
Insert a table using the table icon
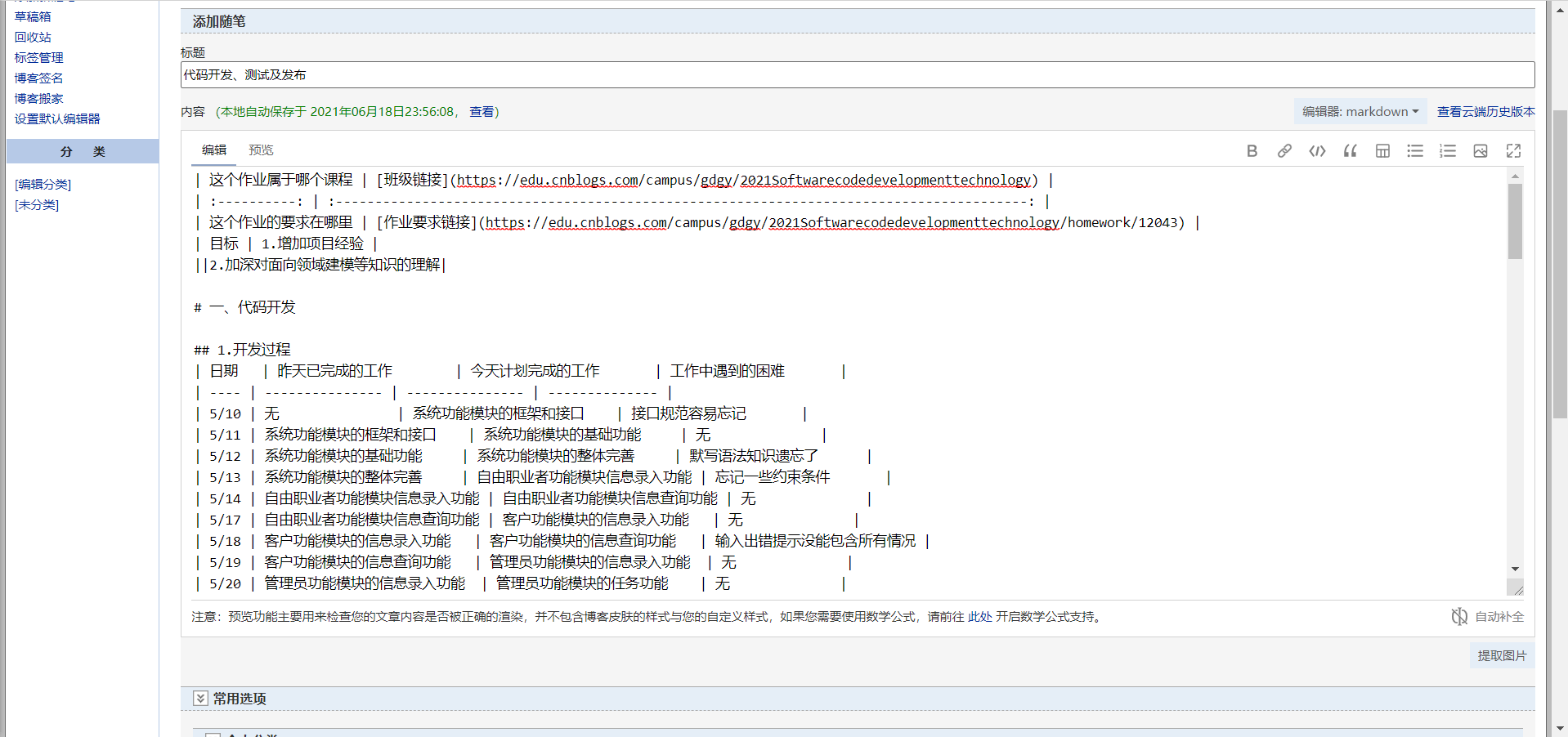click(x=1382, y=151)
